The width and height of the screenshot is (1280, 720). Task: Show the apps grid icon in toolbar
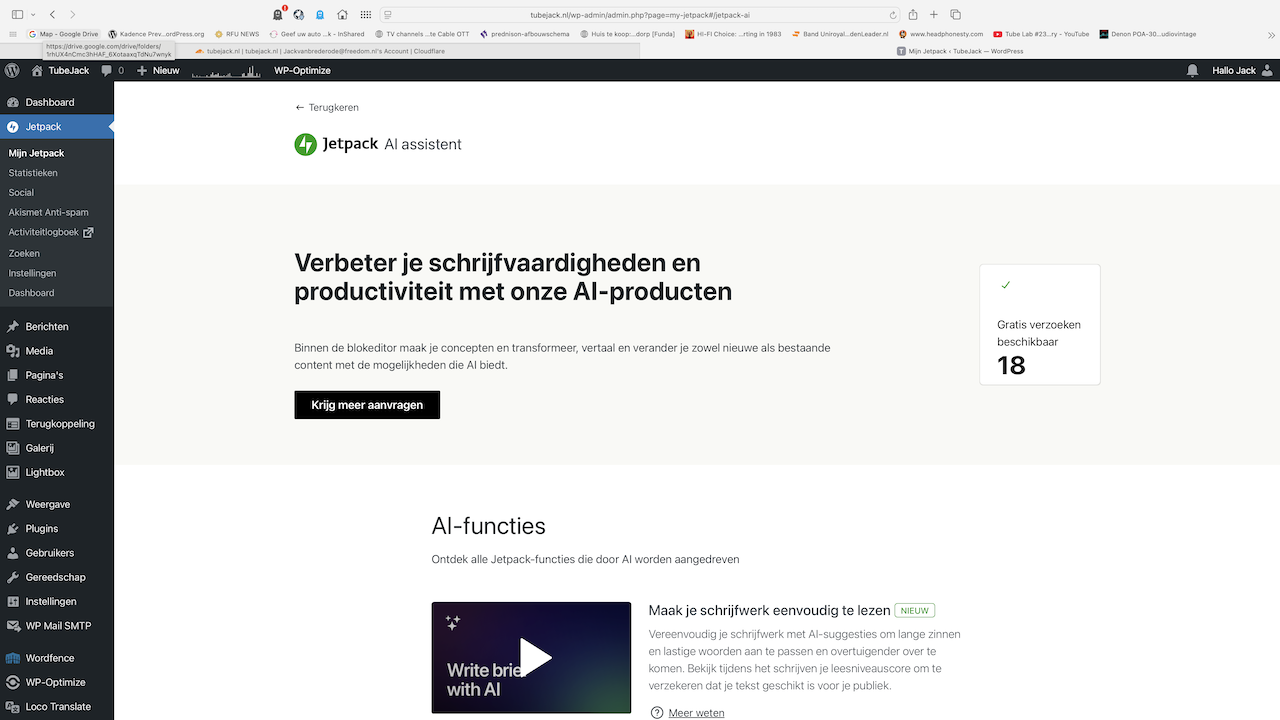pos(366,15)
